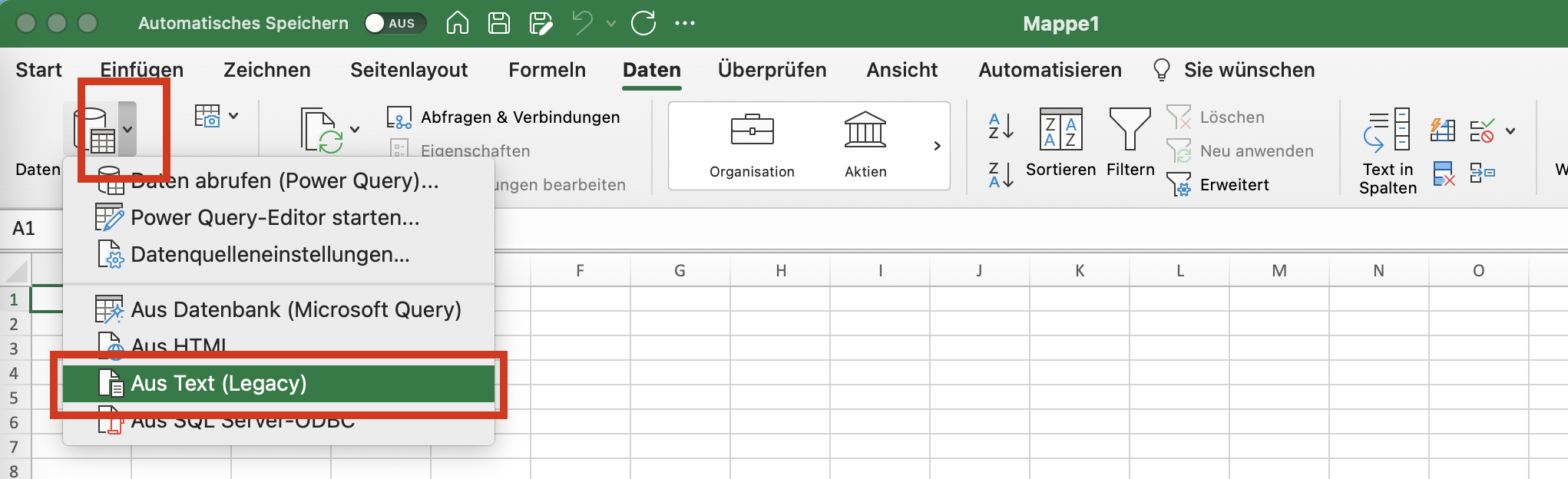Open the Sortieren dialog
Screen dimensions: 1568x479
tap(1060, 143)
